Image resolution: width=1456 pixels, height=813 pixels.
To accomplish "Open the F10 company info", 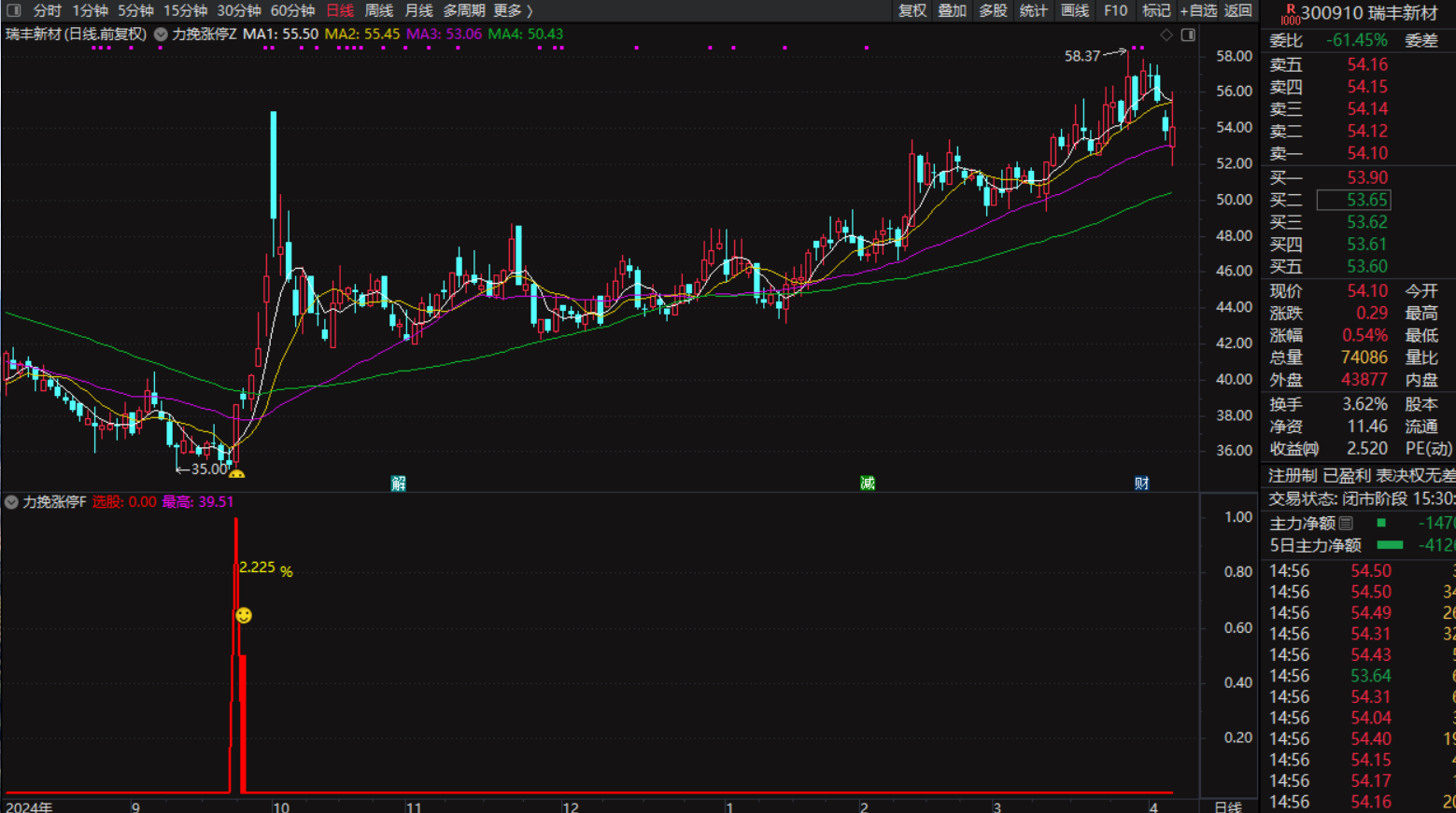I will [x=1115, y=10].
